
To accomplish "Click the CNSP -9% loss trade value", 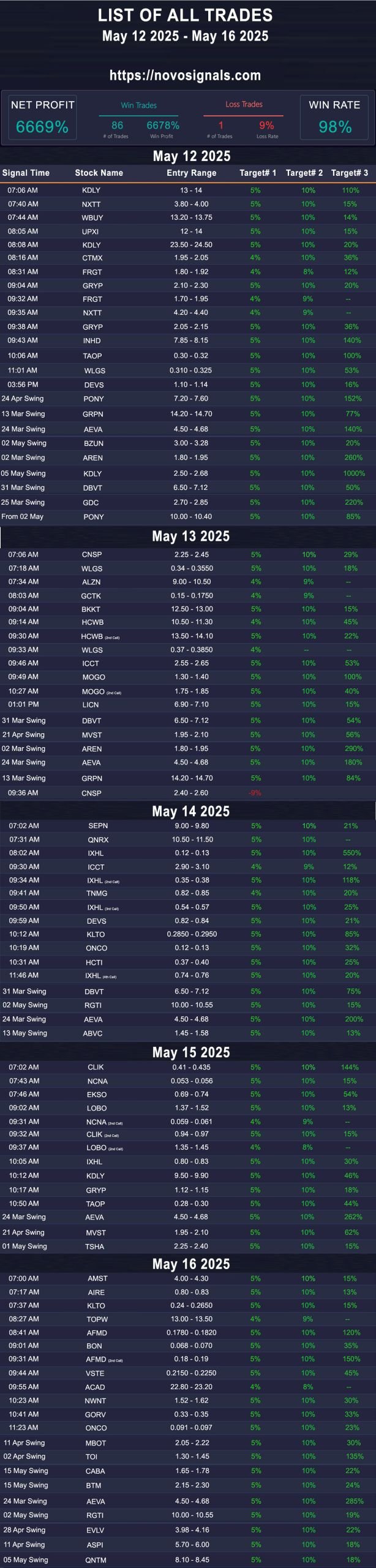I will click(x=255, y=793).
